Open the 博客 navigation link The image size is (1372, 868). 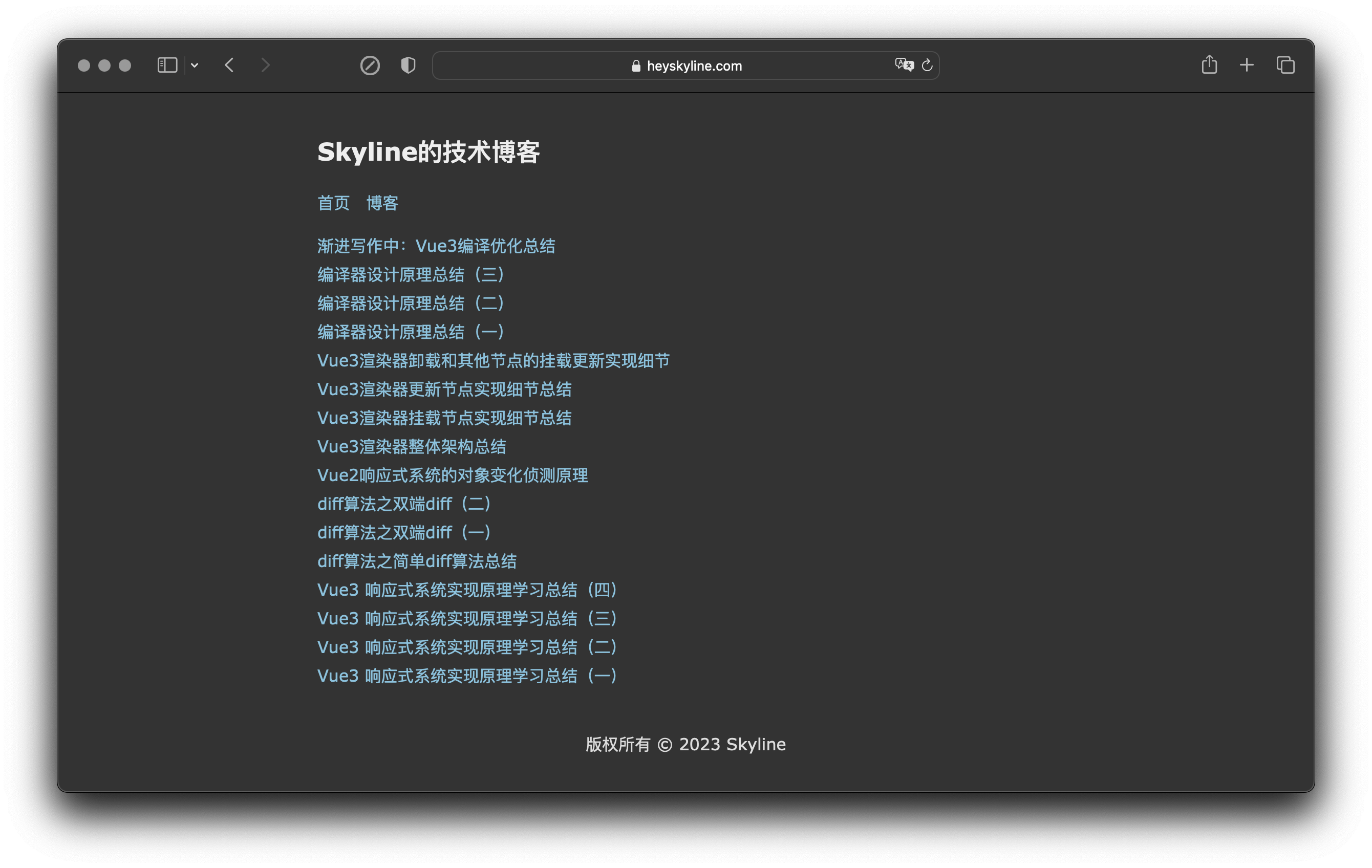coord(382,203)
